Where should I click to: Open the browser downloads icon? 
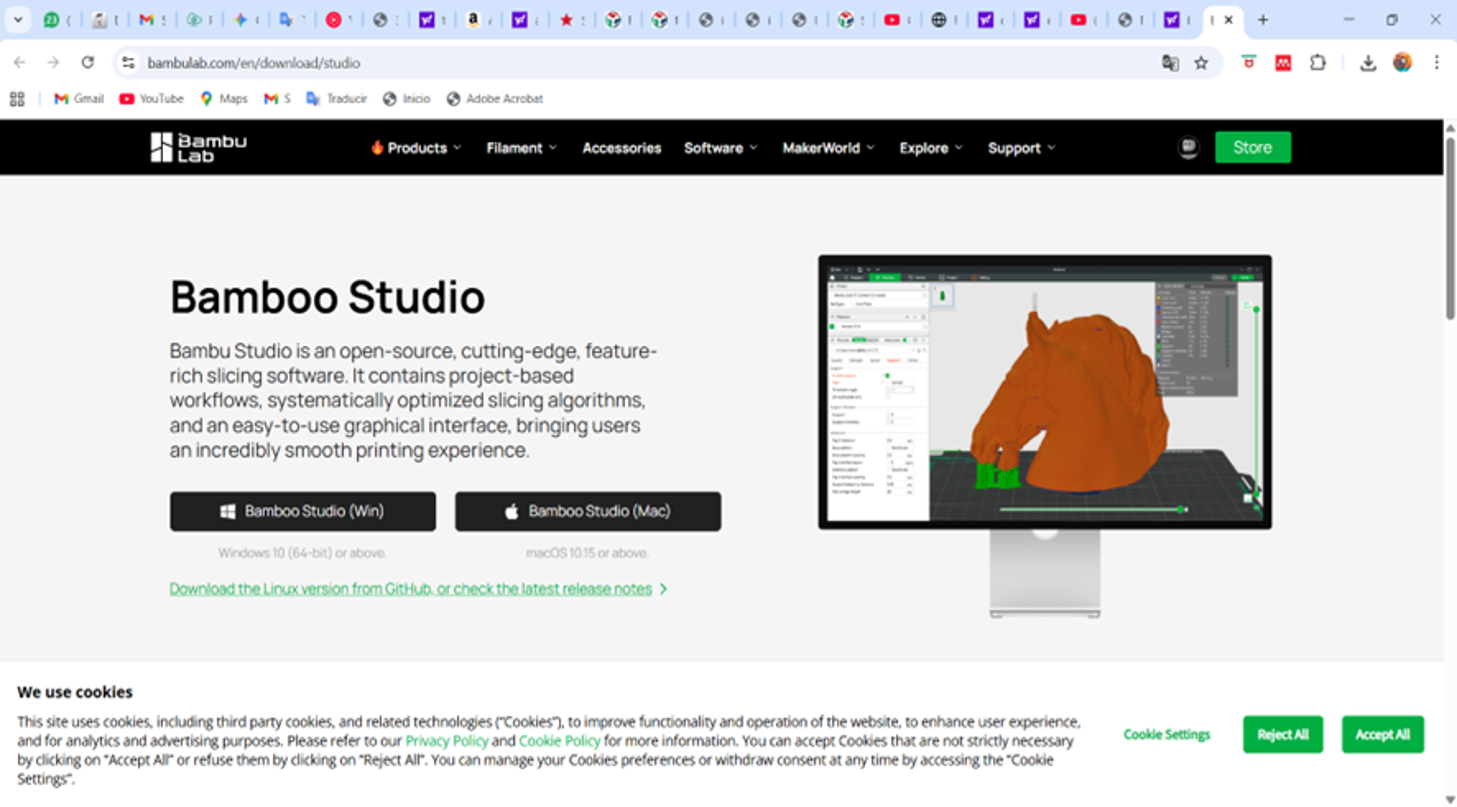click(x=1368, y=63)
